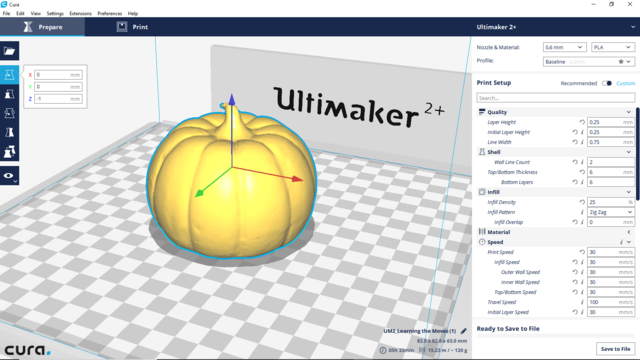Click the Infill Density value field

pyautogui.click(x=611, y=202)
